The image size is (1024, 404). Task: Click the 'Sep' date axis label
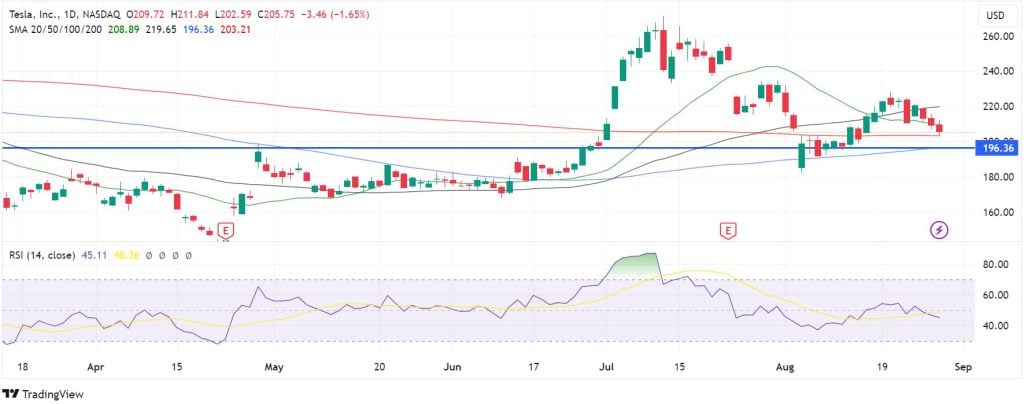pos(963,367)
